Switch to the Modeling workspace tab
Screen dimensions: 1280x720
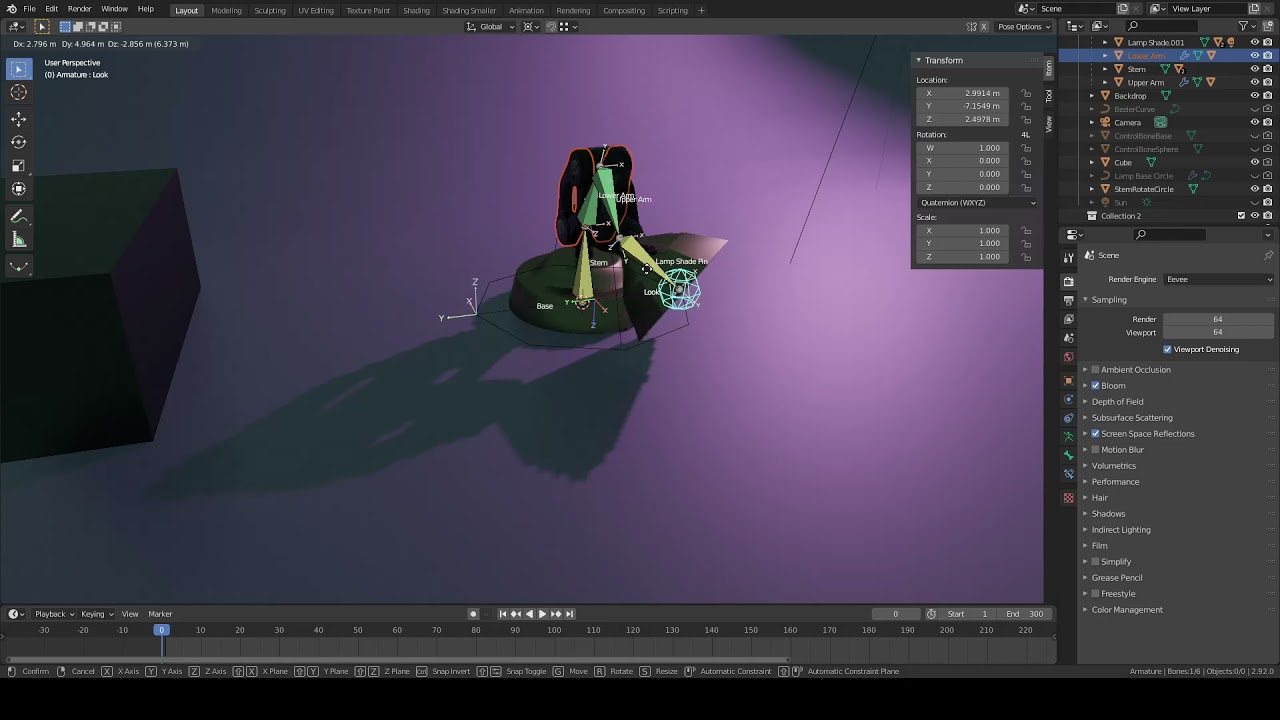point(226,10)
